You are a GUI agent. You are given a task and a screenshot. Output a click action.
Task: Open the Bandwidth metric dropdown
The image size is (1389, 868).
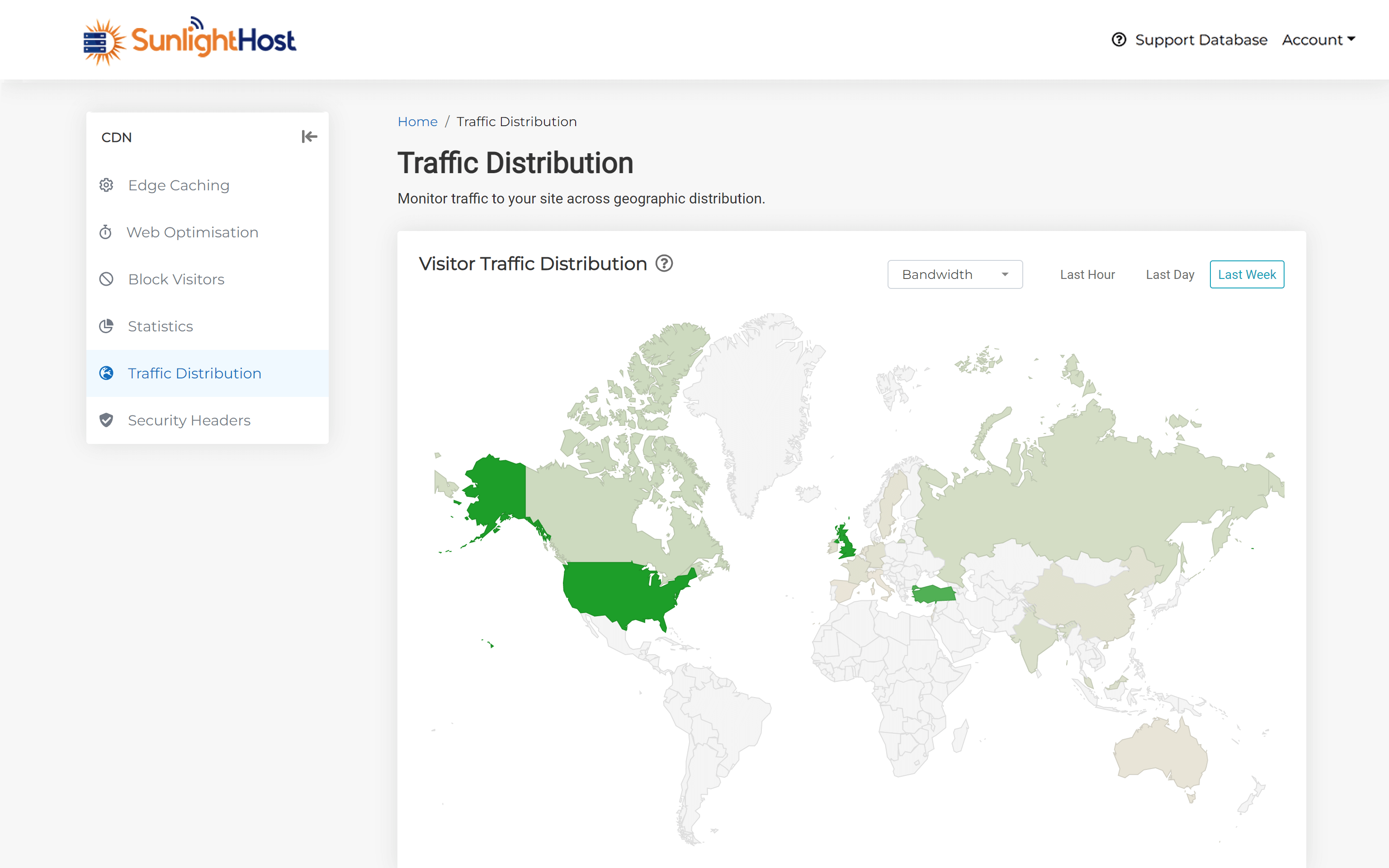click(955, 274)
